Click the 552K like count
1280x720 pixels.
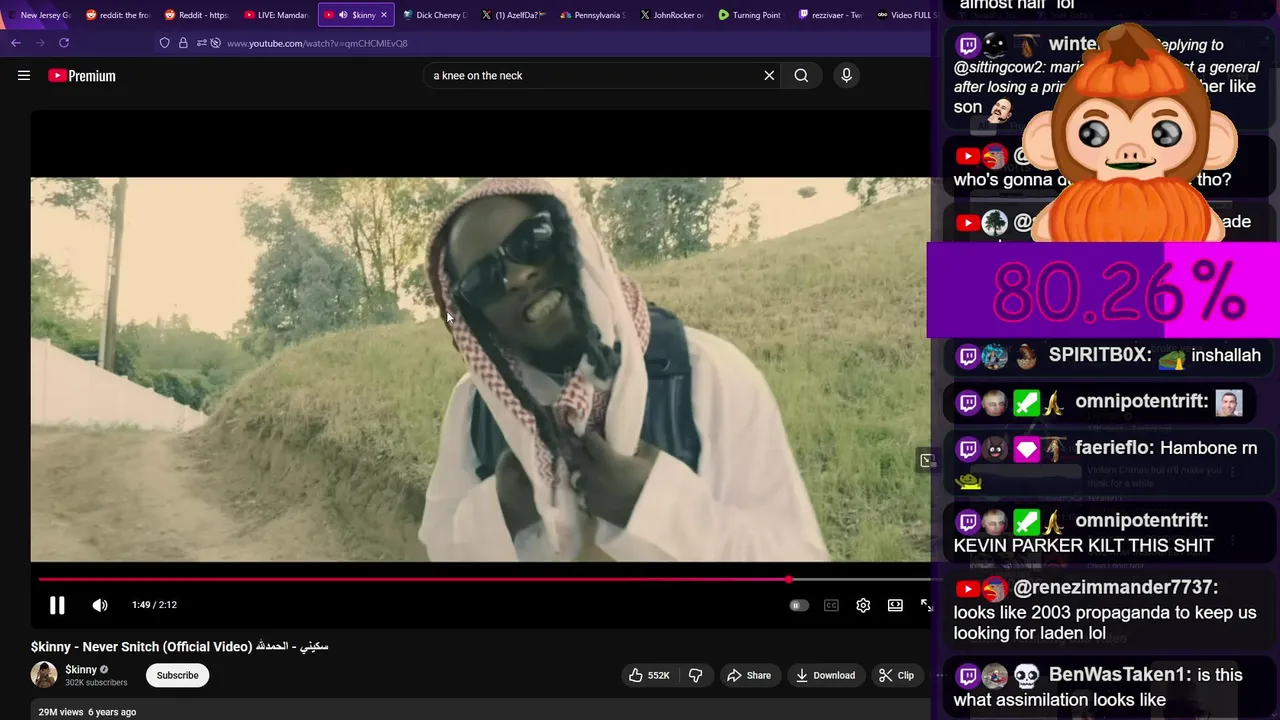pyautogui.click(x=658, y=676)
